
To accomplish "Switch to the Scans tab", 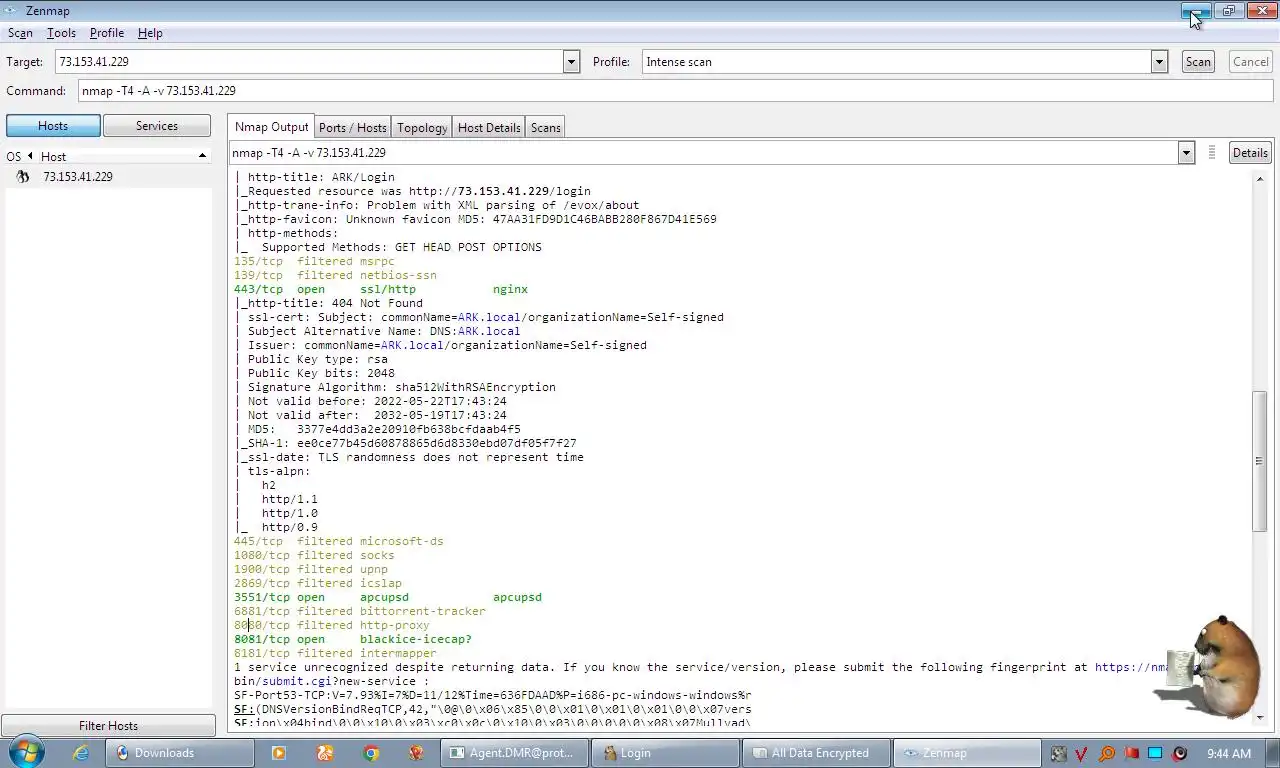I will [545, 127].
